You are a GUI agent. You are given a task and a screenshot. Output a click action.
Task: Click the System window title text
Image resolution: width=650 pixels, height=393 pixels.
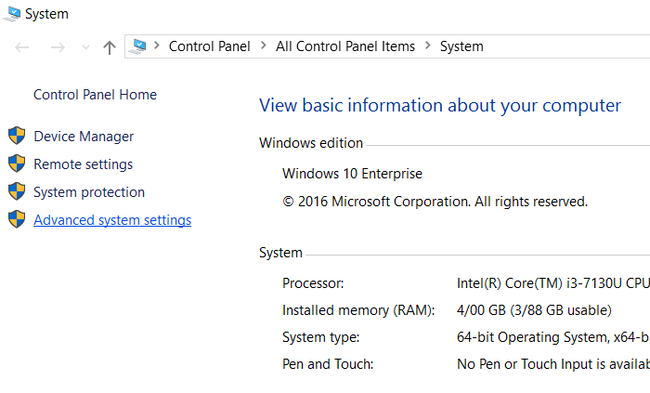[47, 14]
